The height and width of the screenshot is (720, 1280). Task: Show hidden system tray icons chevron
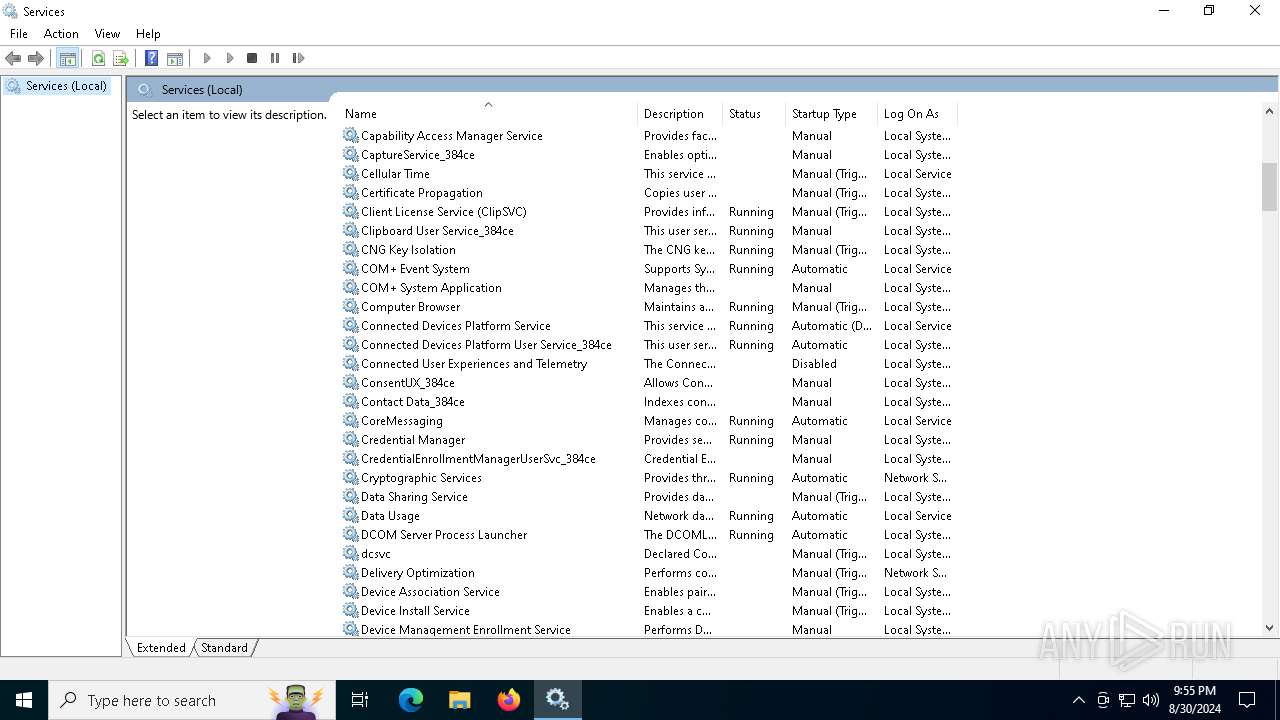pyautogui.click(x=1078, y=700)
